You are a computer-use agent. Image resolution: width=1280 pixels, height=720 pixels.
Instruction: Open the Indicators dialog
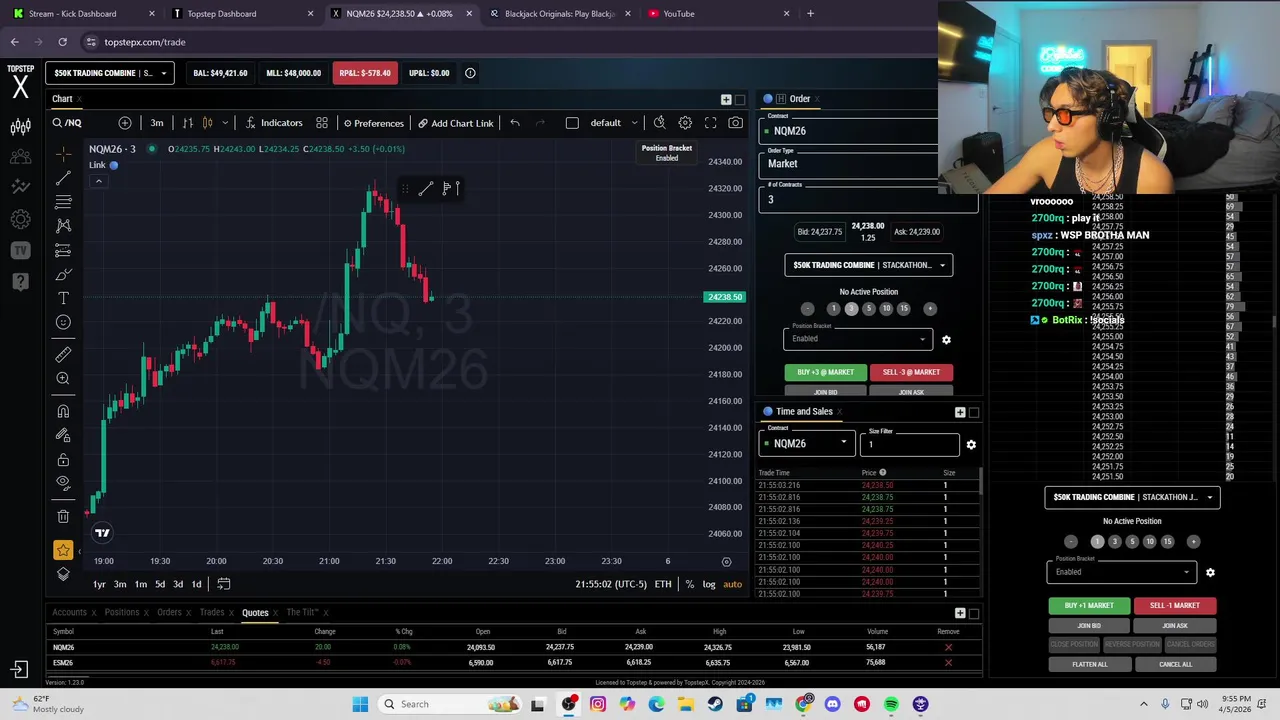click(x=273, y=123)
